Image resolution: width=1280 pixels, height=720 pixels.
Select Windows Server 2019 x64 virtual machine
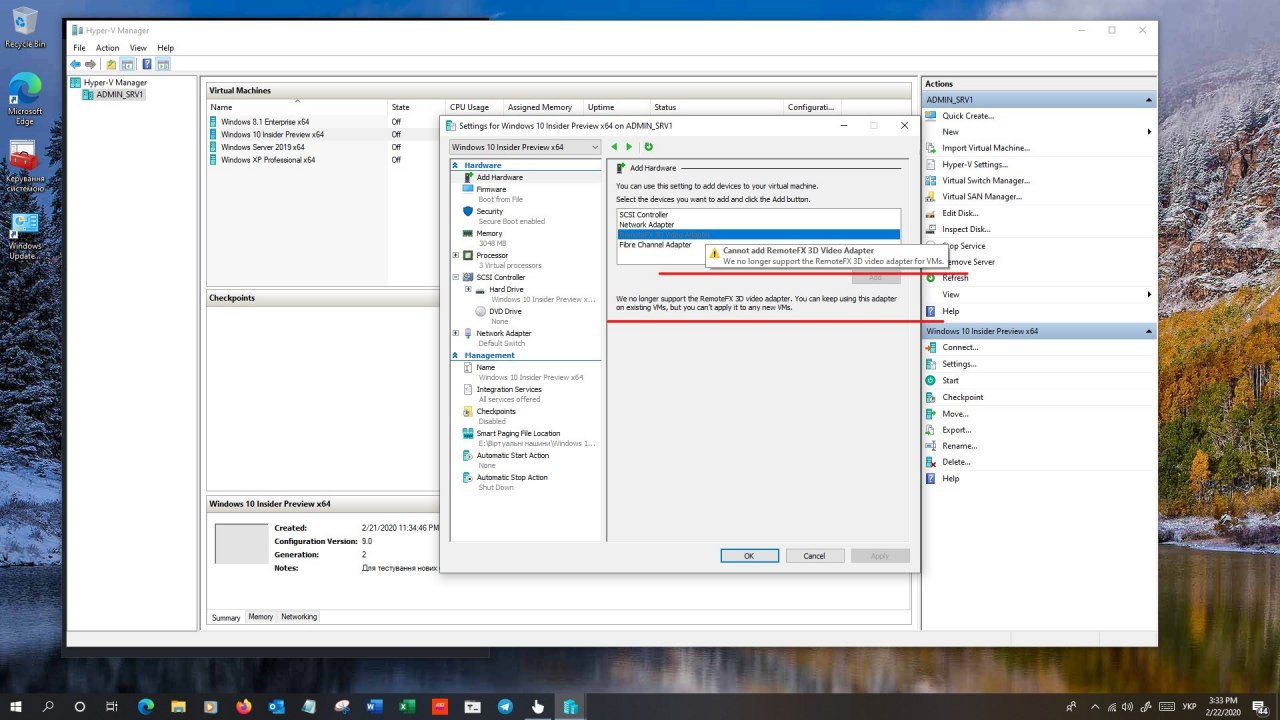[262, 147]
